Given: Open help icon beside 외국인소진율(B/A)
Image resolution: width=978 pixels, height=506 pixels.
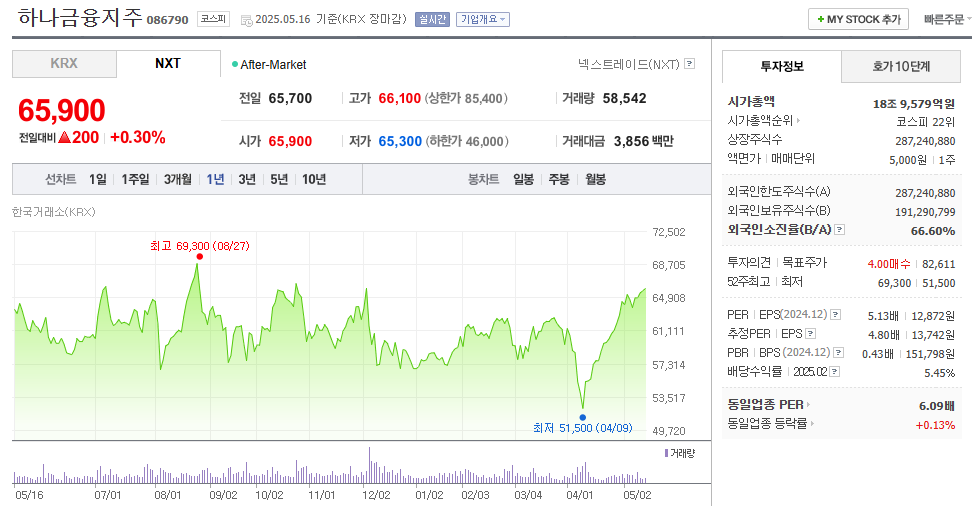Looking at the screenshot, I should click(x=840, y=230).
